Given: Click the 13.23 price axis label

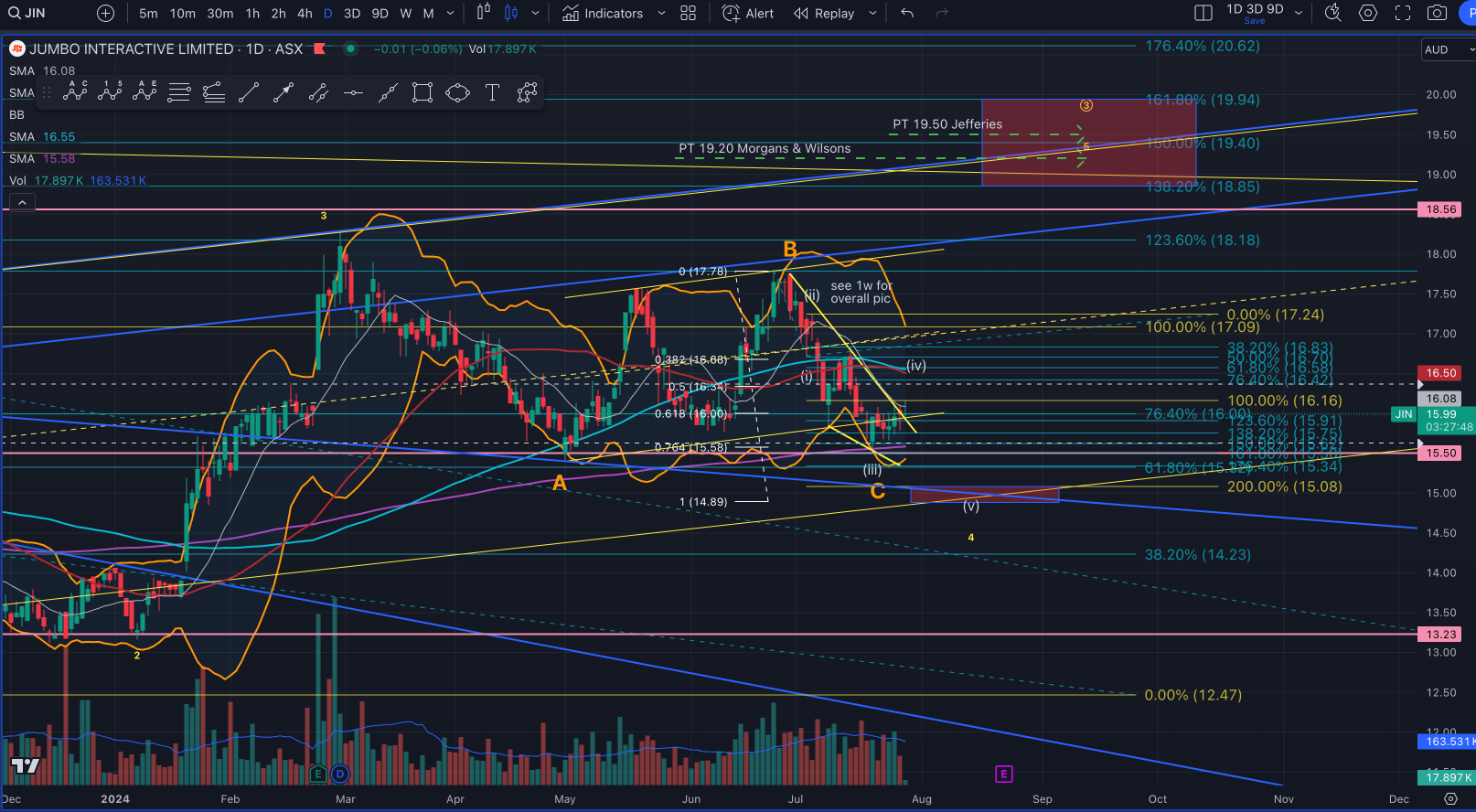Looking at the screenshot, I should (x=1440, y=634).
